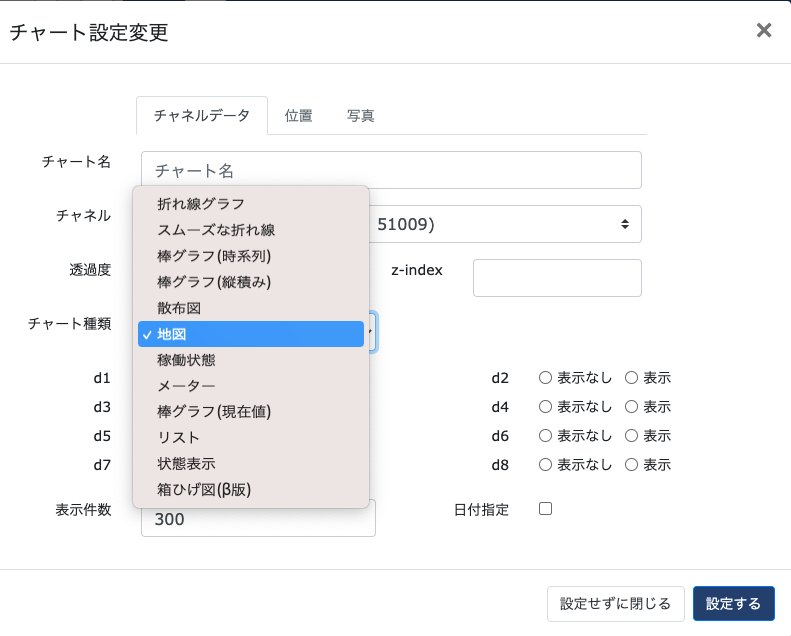Switch to the 位置 tab
This screenshot has height=636, width=791.
click(299, 116)
